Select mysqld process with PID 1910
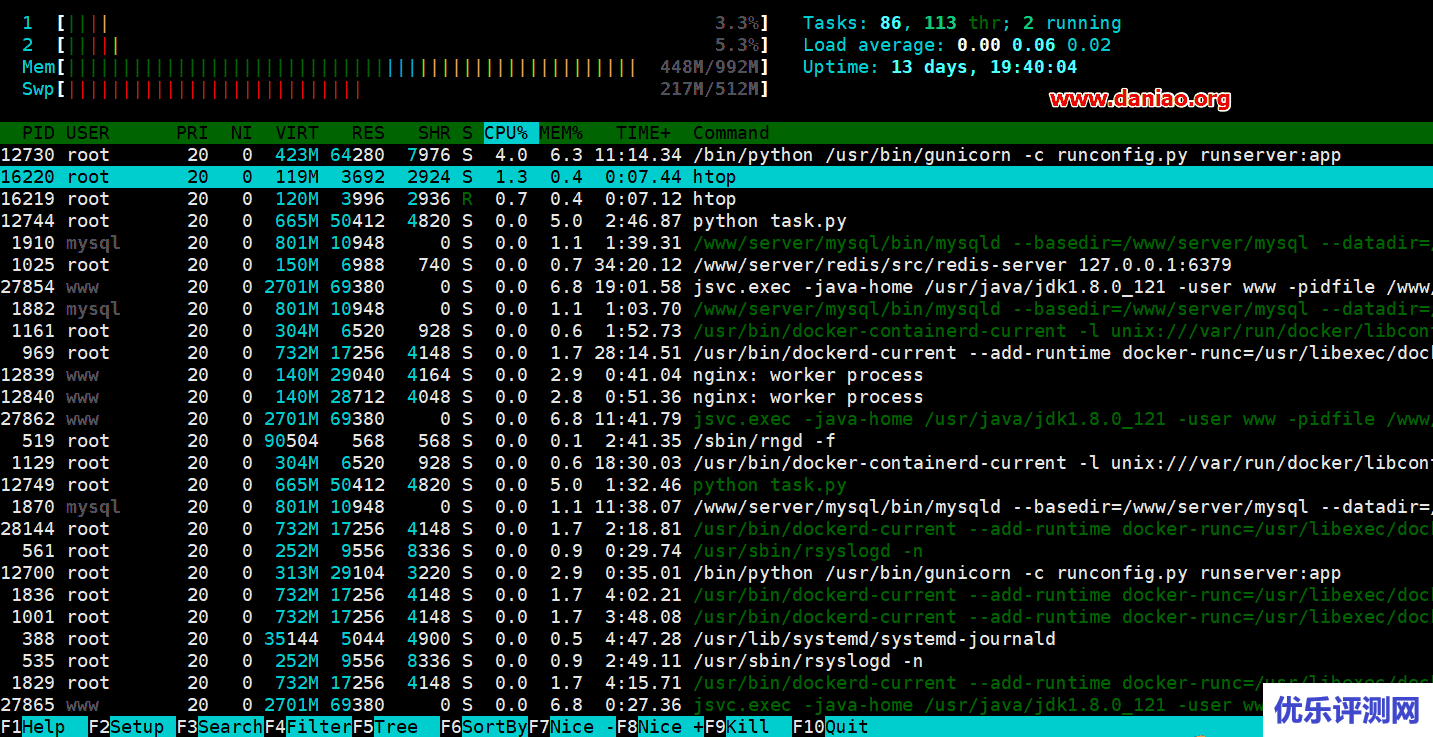Screen dimensions: 1433x737 [716, 243]
